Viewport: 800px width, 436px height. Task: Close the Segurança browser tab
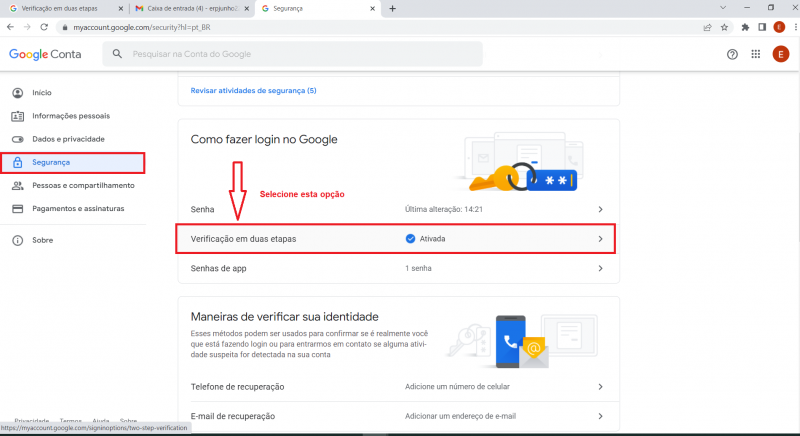[372, 9]
